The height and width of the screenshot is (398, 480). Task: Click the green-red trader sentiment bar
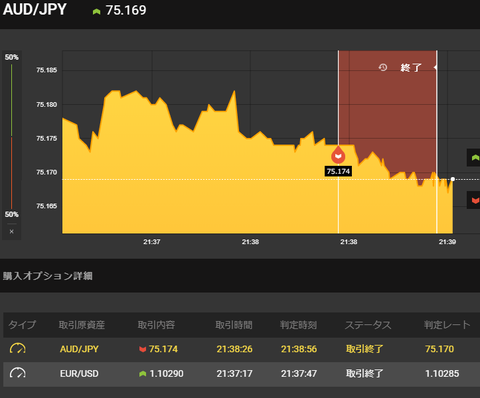[x=12, y=136]
